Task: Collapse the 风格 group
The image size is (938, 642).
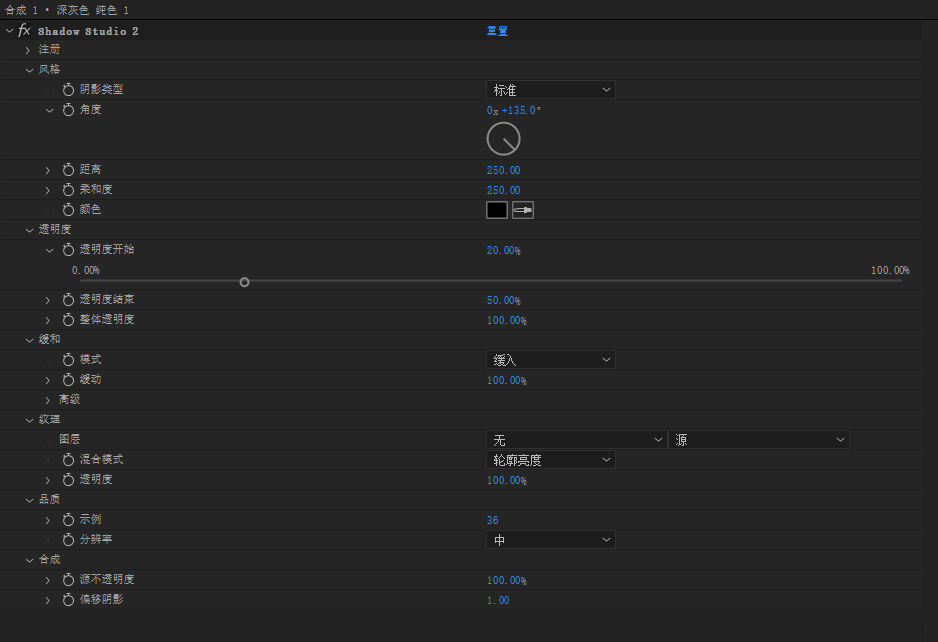Action: coord(29,70)
